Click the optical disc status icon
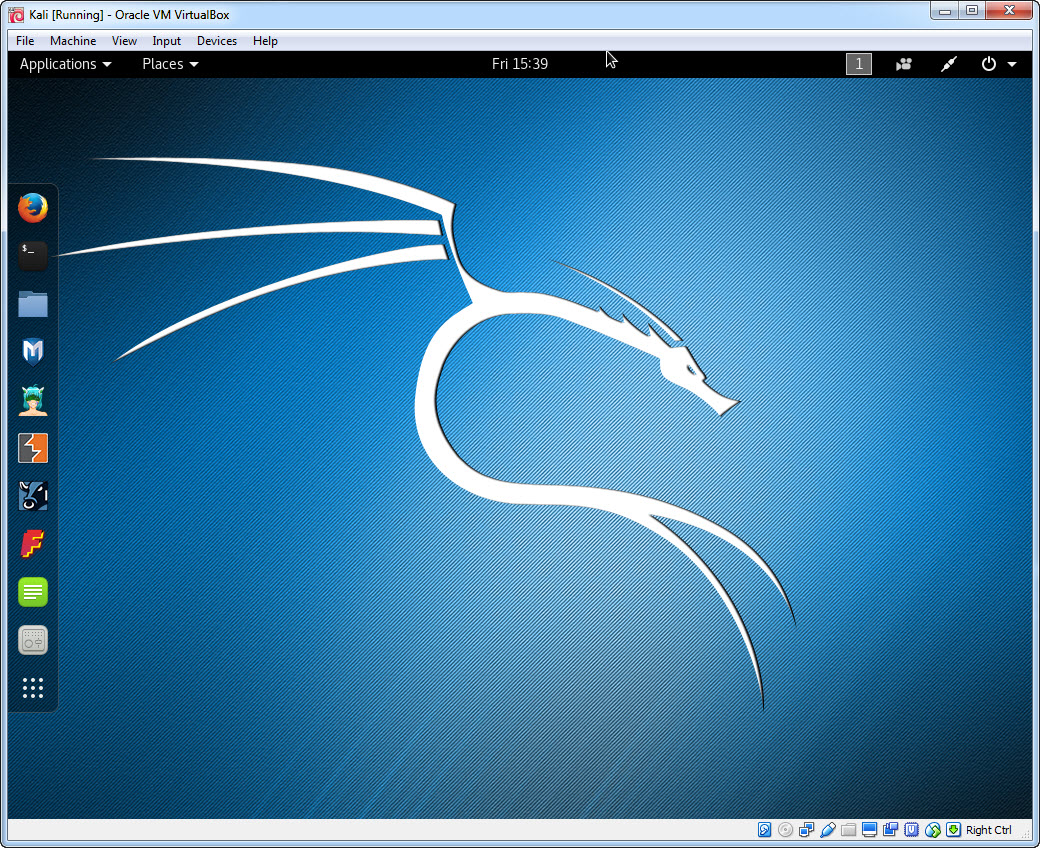Screen dimensions: 1040x848 785,829
